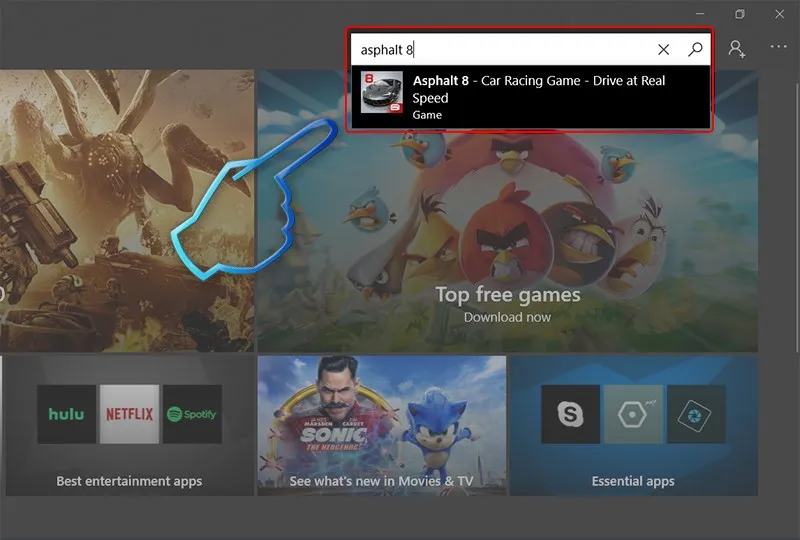Image resolution: width=800 pixels, height=540 pixels.
Task: Open the "Essential apps" collection label
Action: [632, 481]
